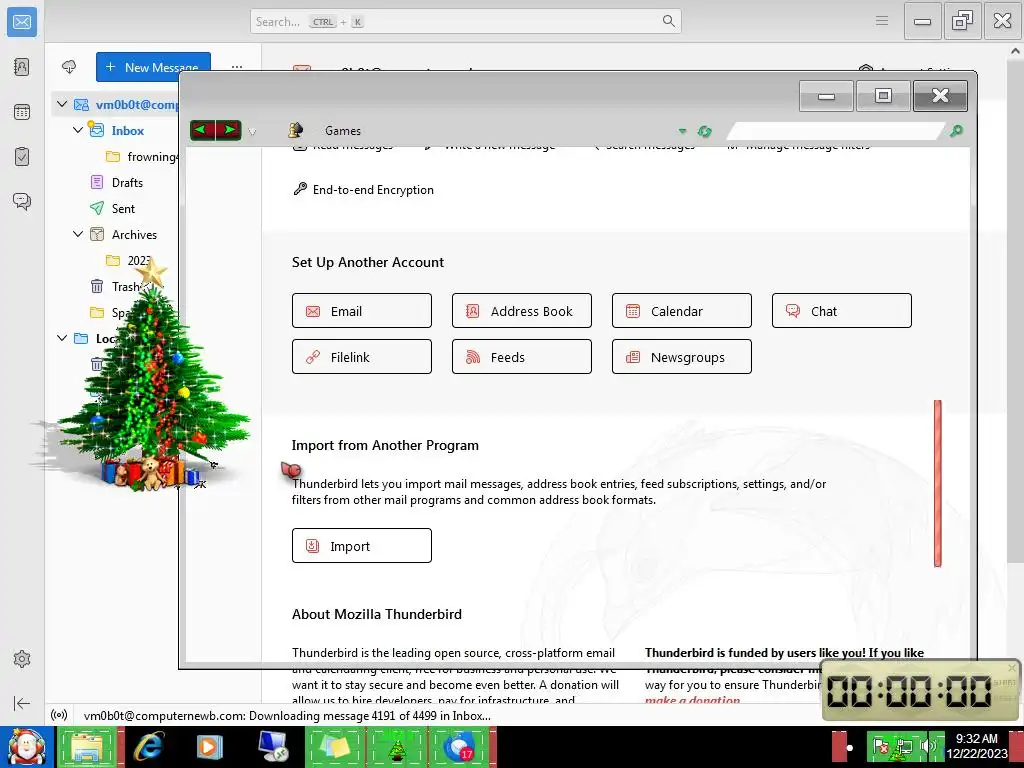Image resolution: width=1024 pixels, height=768 pixels.
Task: Open the Chat space in sidebar
Action: click(x=22, y=201)
